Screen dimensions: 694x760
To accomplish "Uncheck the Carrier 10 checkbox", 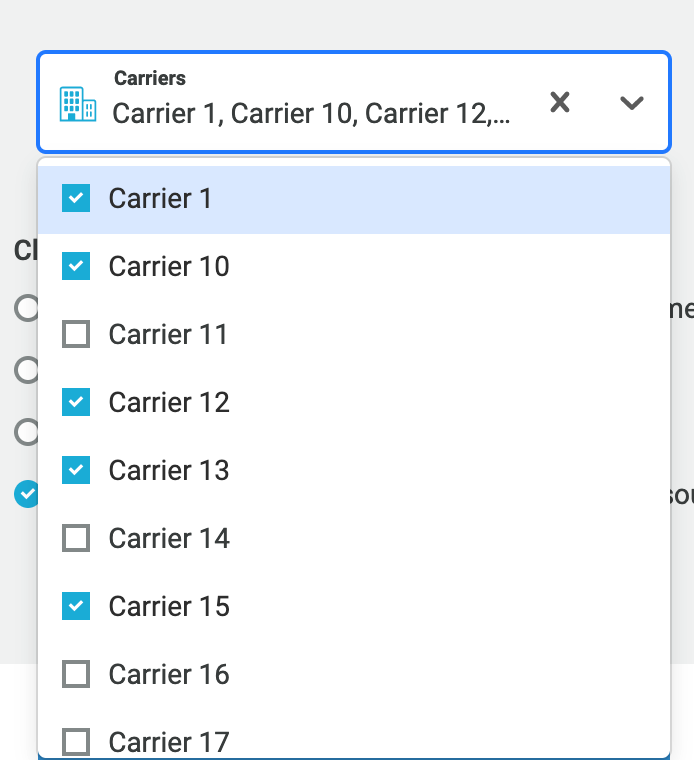I will [76, 266].
